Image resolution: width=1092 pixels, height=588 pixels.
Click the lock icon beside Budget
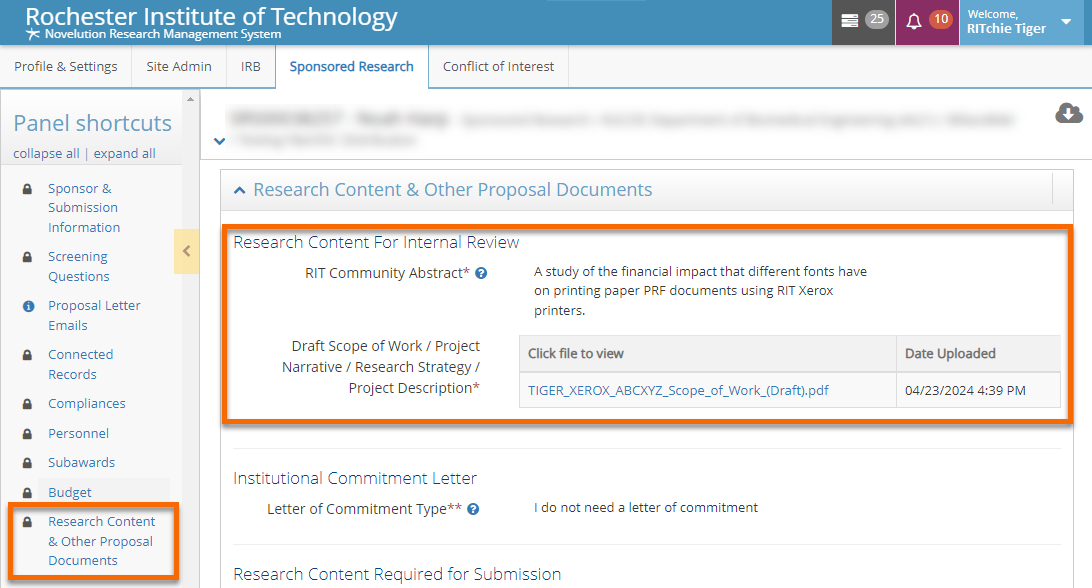tap(28, 492)
